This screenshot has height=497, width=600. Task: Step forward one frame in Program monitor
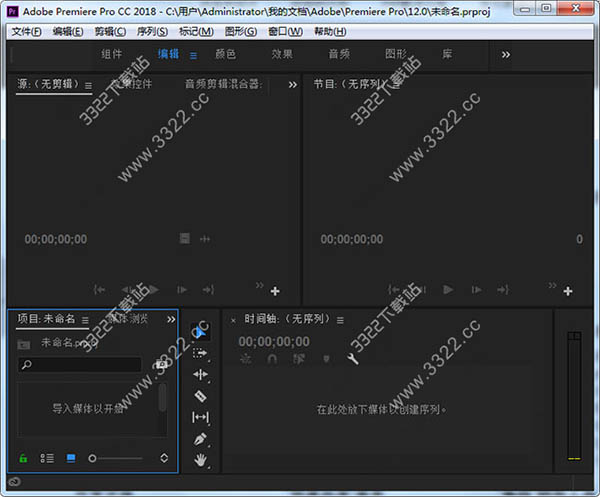point(477,290)
